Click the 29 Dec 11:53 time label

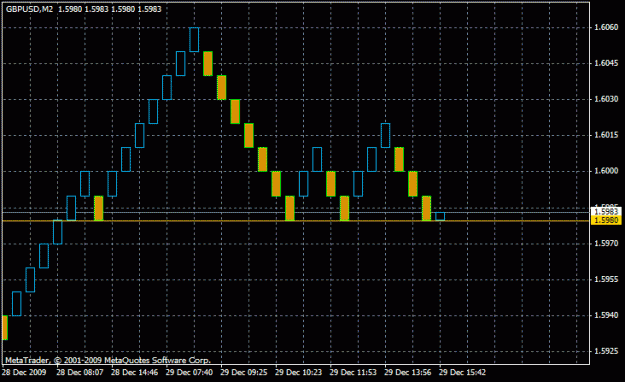(353, 372)
